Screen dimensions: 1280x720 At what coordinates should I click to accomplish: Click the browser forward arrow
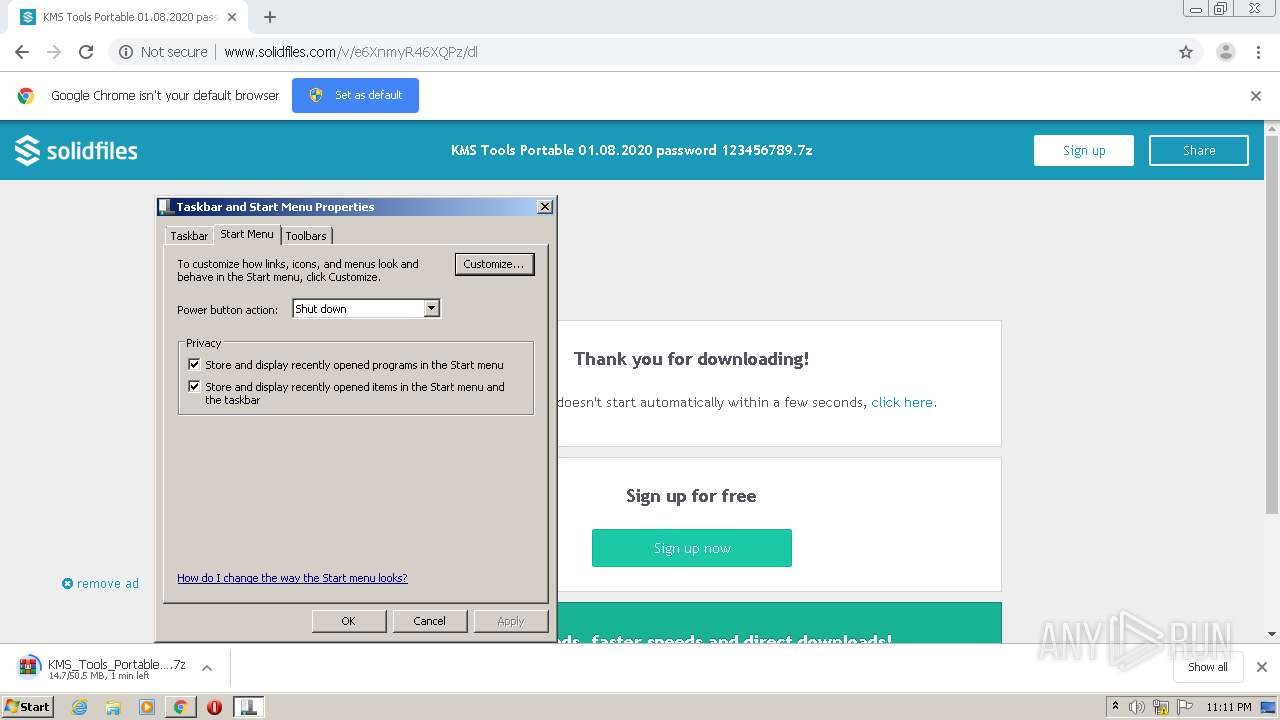tap(54, 52)
